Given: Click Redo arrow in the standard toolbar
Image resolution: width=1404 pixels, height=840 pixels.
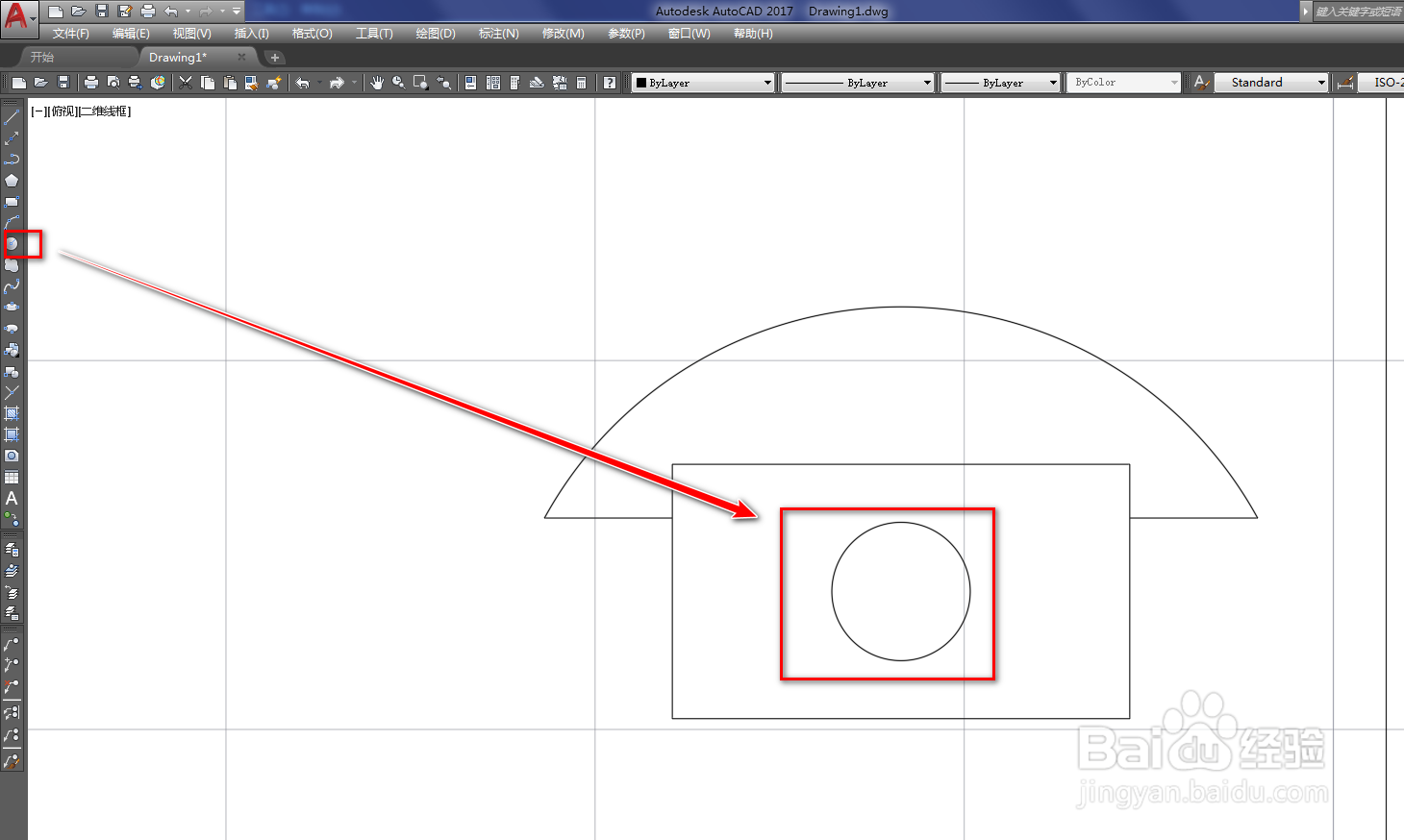Looking at the screenshot, I should (x=336, y=83).
